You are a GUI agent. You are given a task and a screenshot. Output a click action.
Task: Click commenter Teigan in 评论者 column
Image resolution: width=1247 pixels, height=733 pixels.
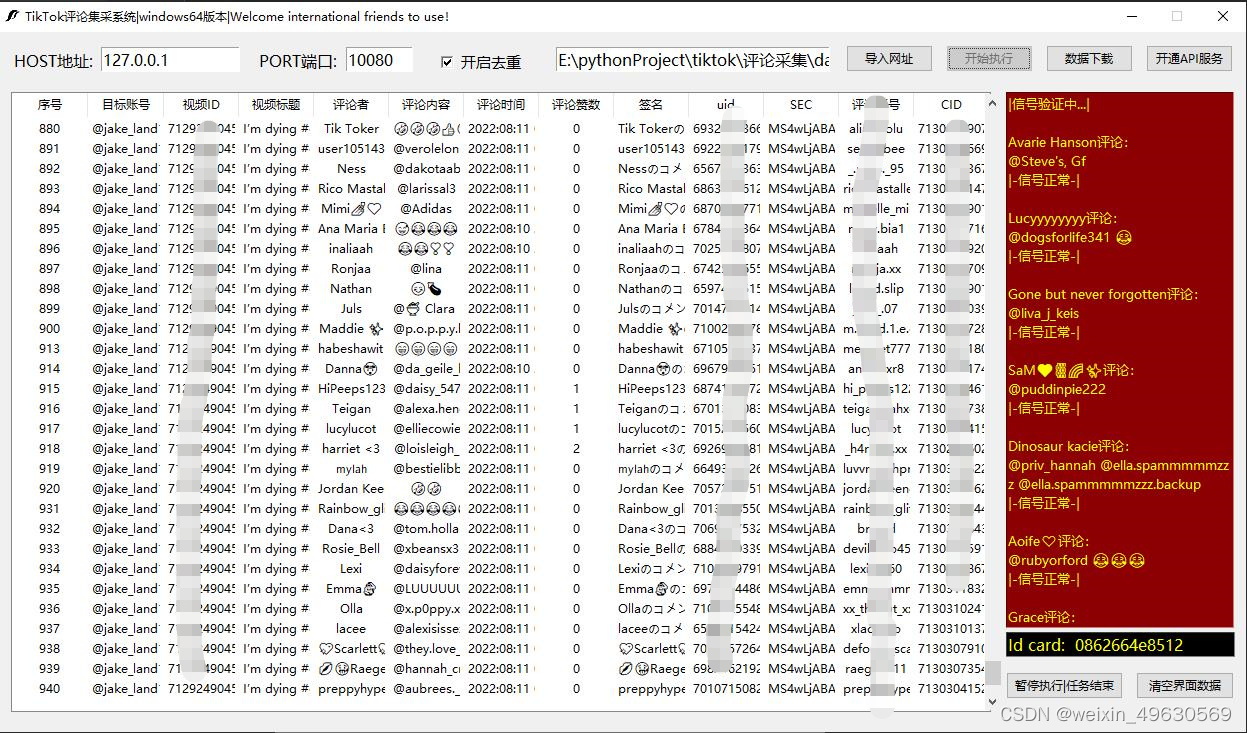click(351, 408)
